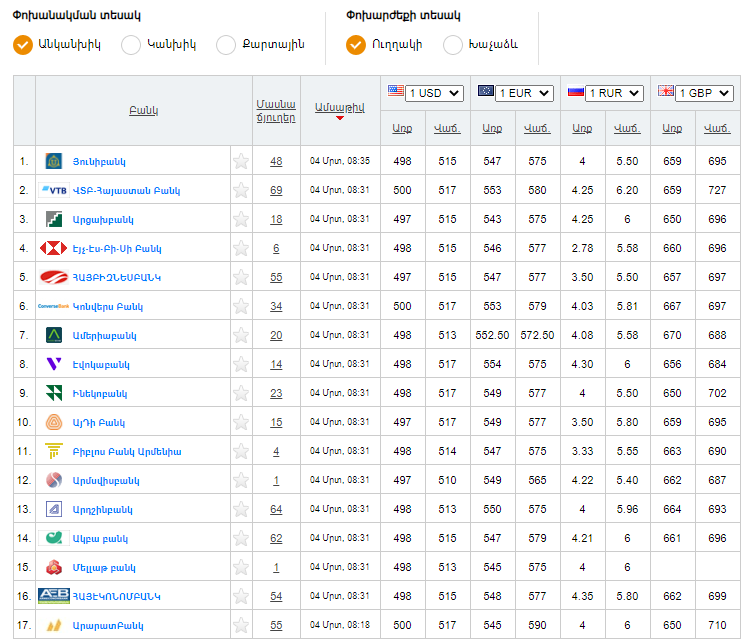Click the VTB bank logo icon
The image size is (748, 639).
54,190
